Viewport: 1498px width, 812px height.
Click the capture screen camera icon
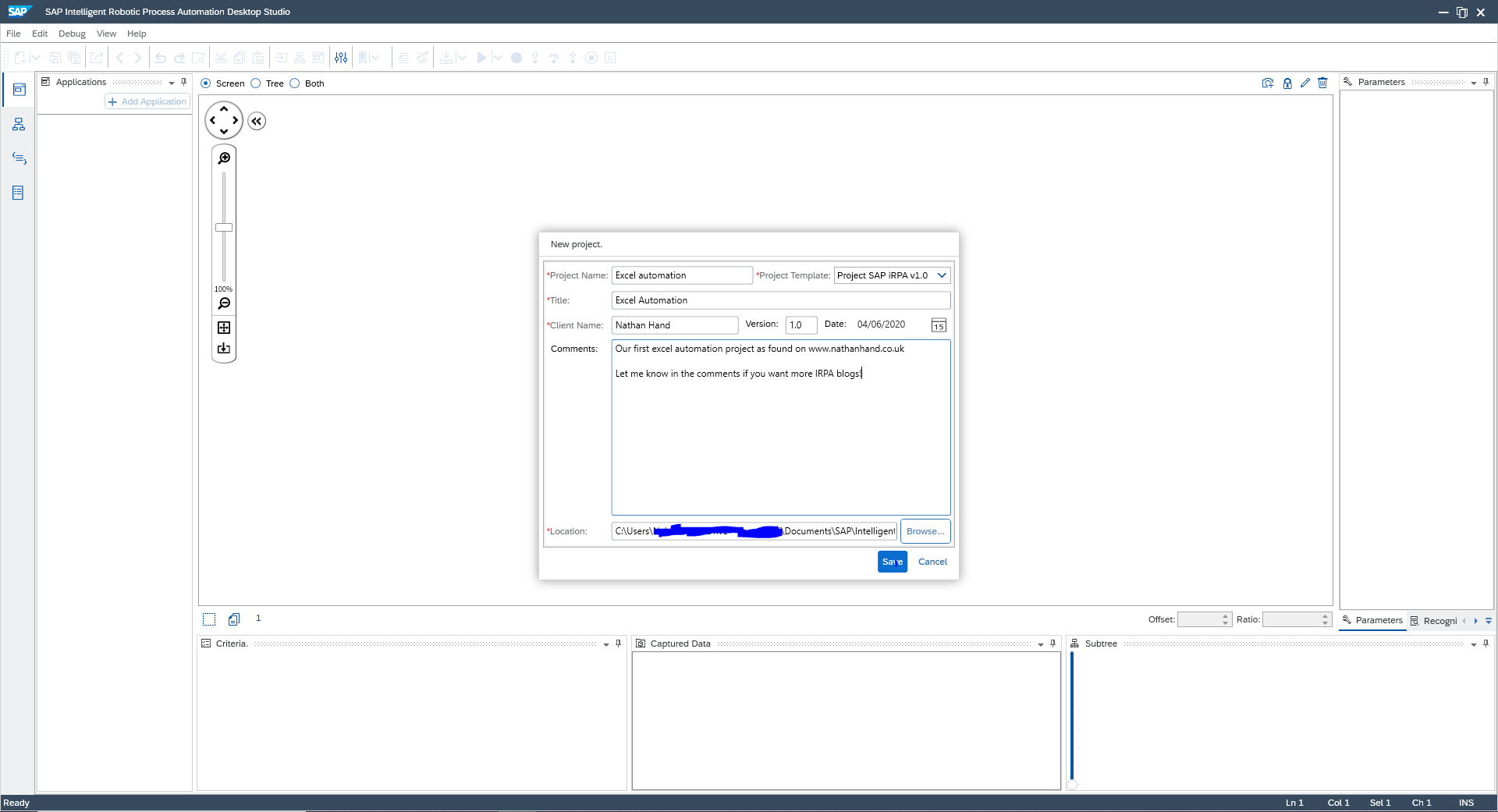pyautogui.click(x=1268, y=83)
